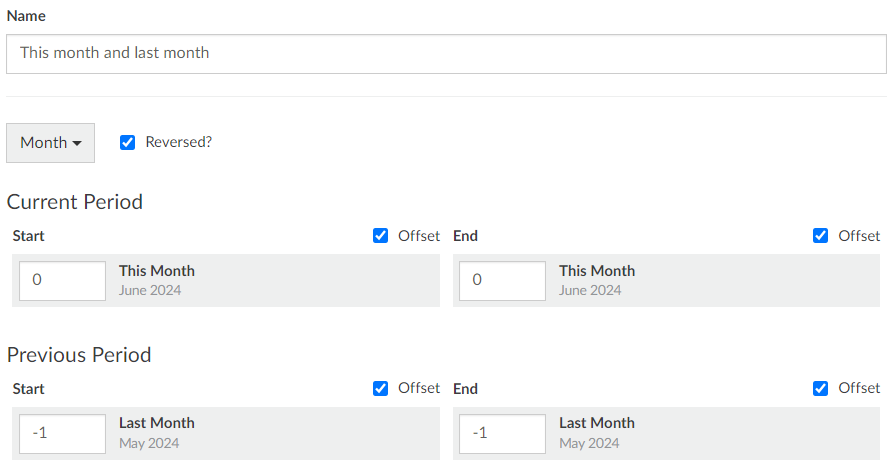Select Previous Period End offset field showing -1
The image size is (891, 467).
[502, 434]
